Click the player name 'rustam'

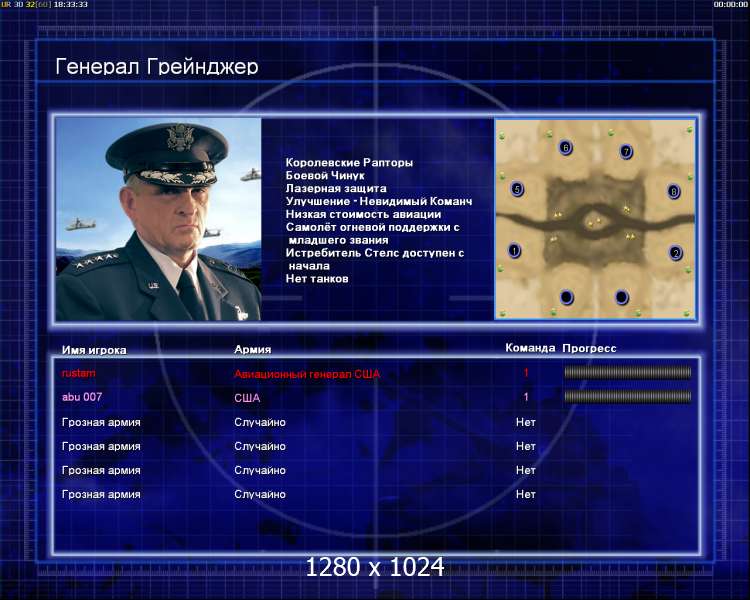click(x=78, y=373)
